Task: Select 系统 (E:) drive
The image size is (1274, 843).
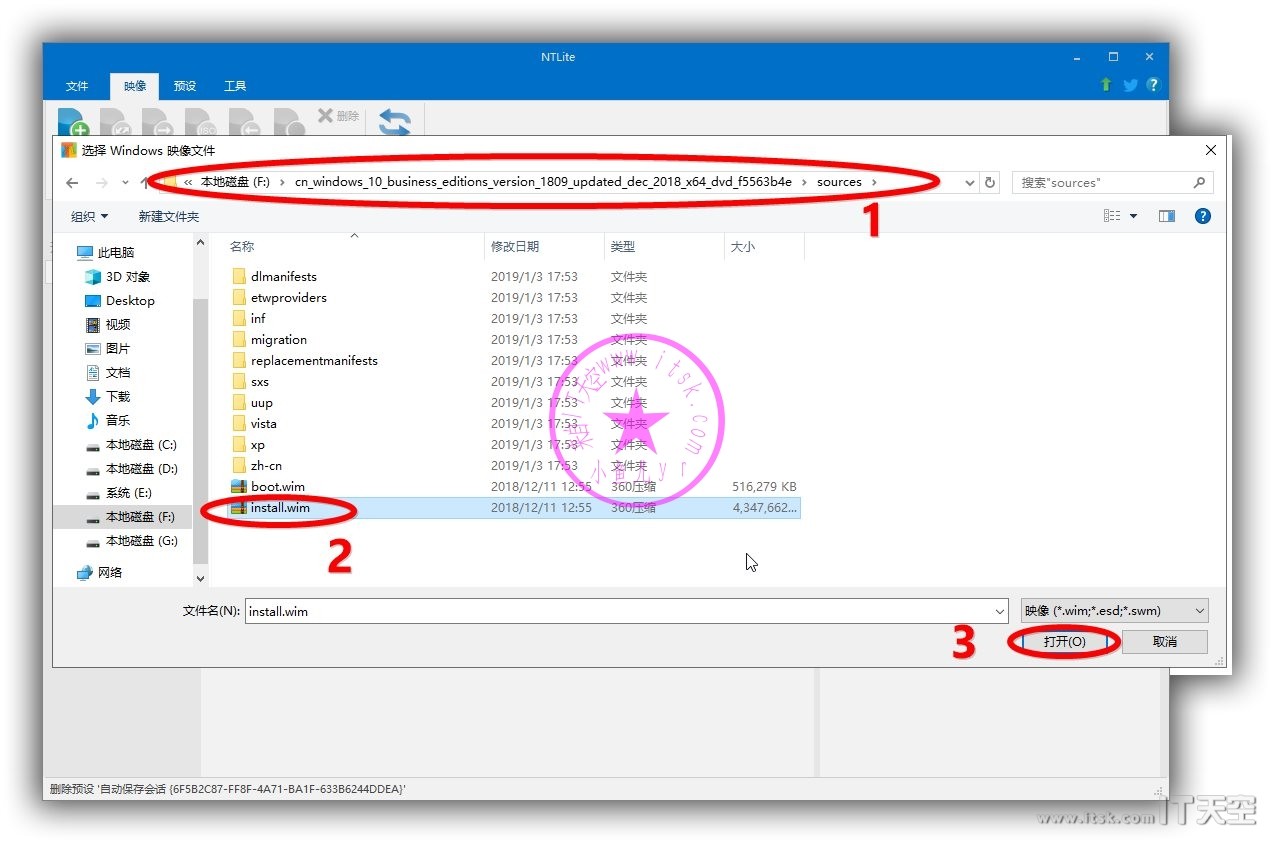Action: click(119, 493)
